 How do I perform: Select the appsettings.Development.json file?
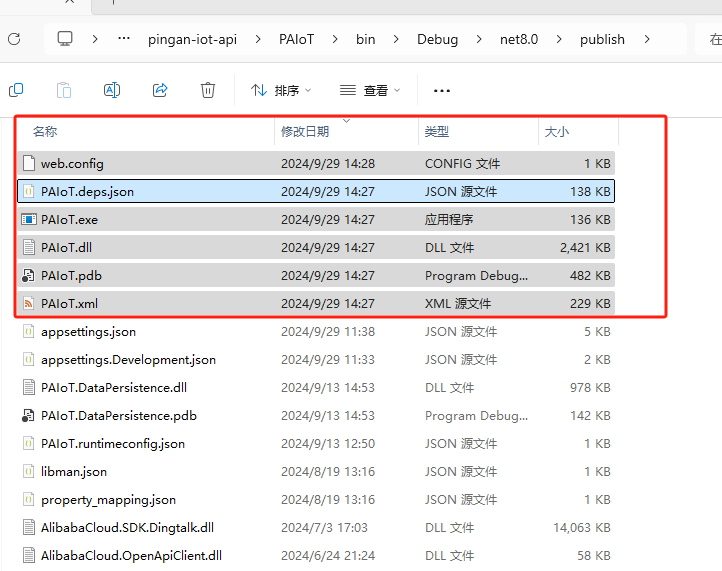pos(128,359)
